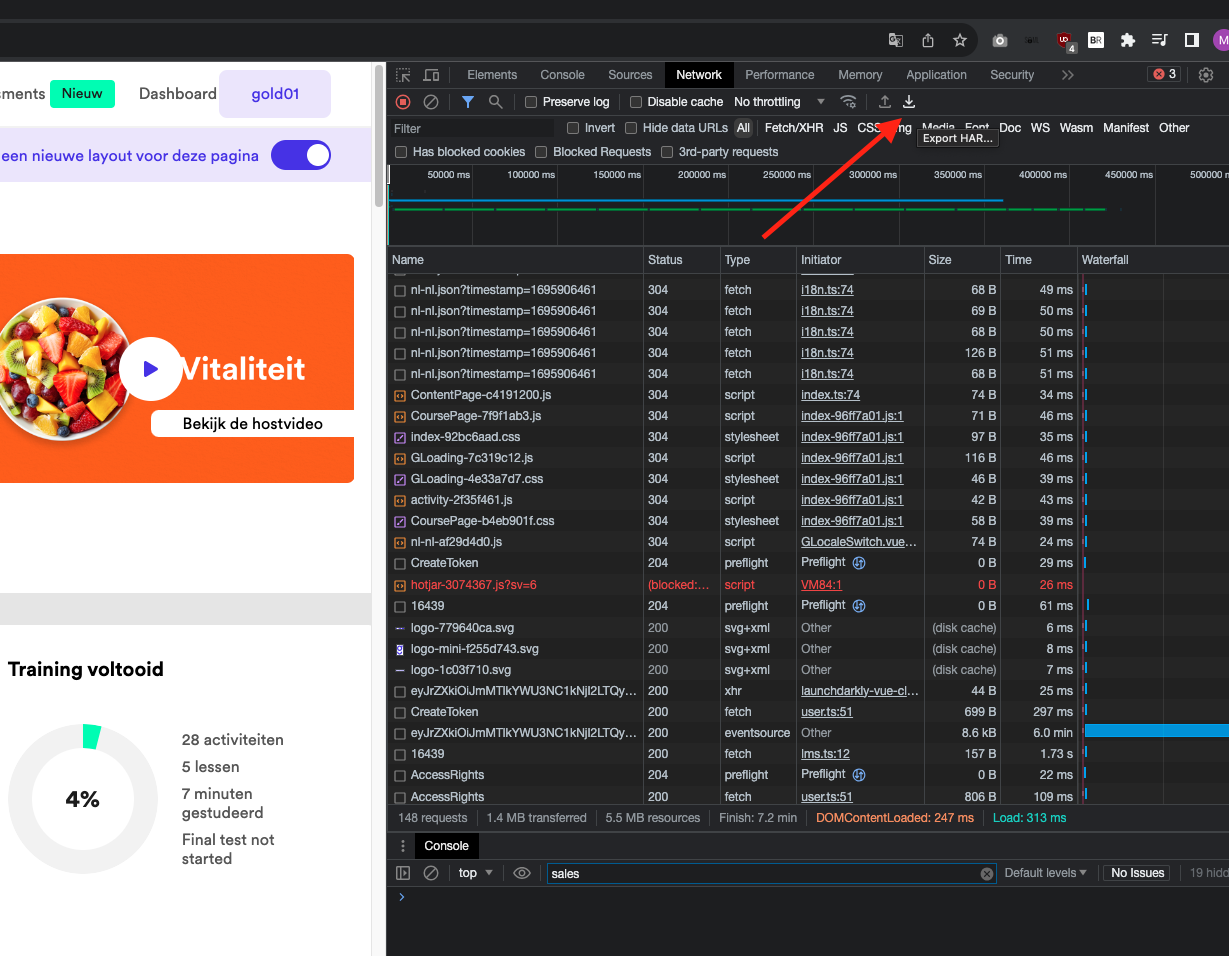Image resolution: width=1229 pixels, height=956 pixels.
Task: Open the Dashboard link
Action: point(178,94)
